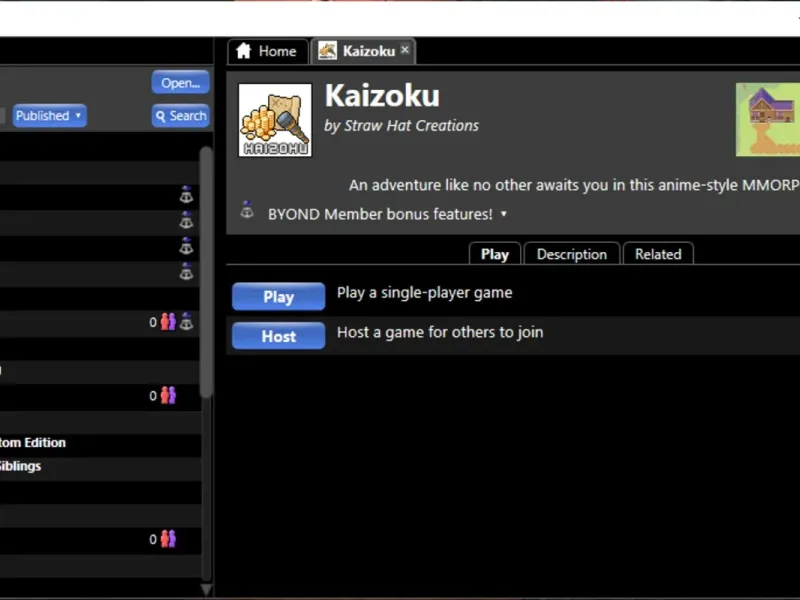The height and width of the screenshot is (600, 800).
Task: Click the Kaizoku game logo image
Action: 275,120
